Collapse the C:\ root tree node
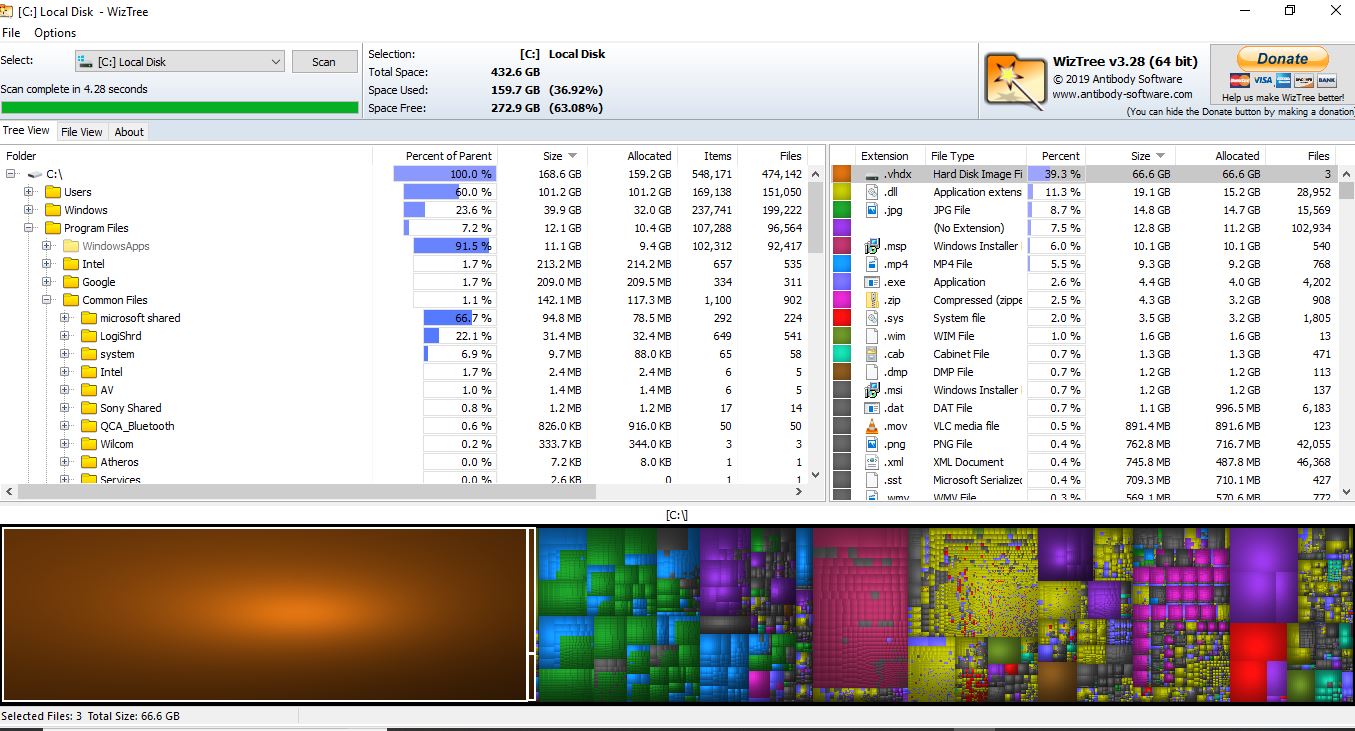This screenshot has width=1355, height=731. [x=11, y=174]
